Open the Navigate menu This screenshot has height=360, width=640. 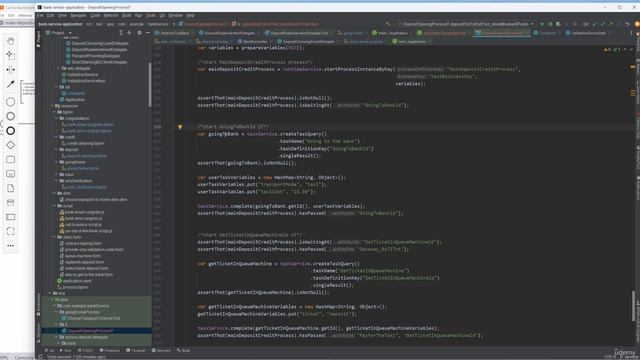78,16
